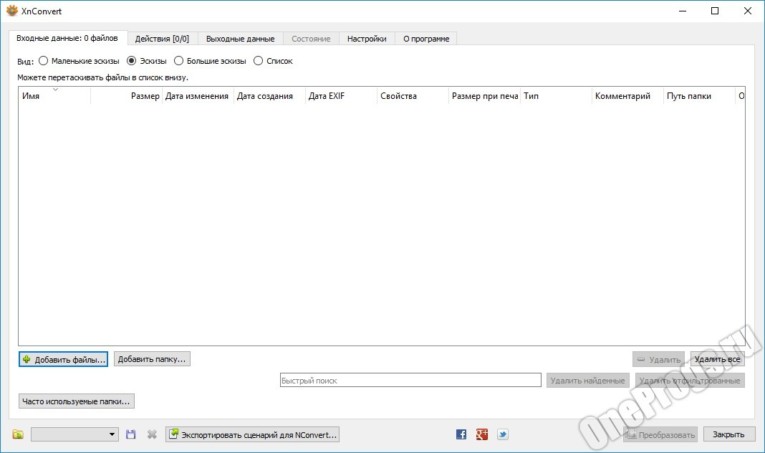Sort by the Путь папки column header
The image size is (765, 453).
coord(699,96)
